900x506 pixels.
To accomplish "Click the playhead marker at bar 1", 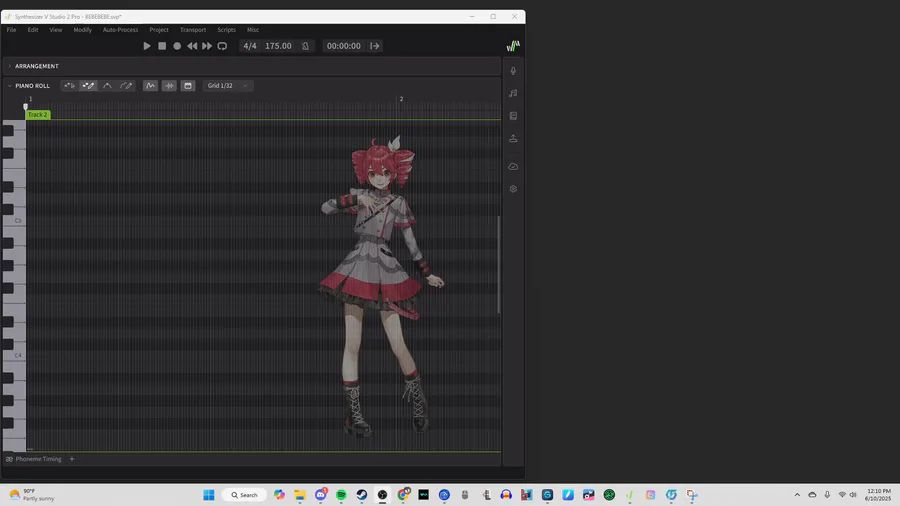I will click(x=25, y=106).
